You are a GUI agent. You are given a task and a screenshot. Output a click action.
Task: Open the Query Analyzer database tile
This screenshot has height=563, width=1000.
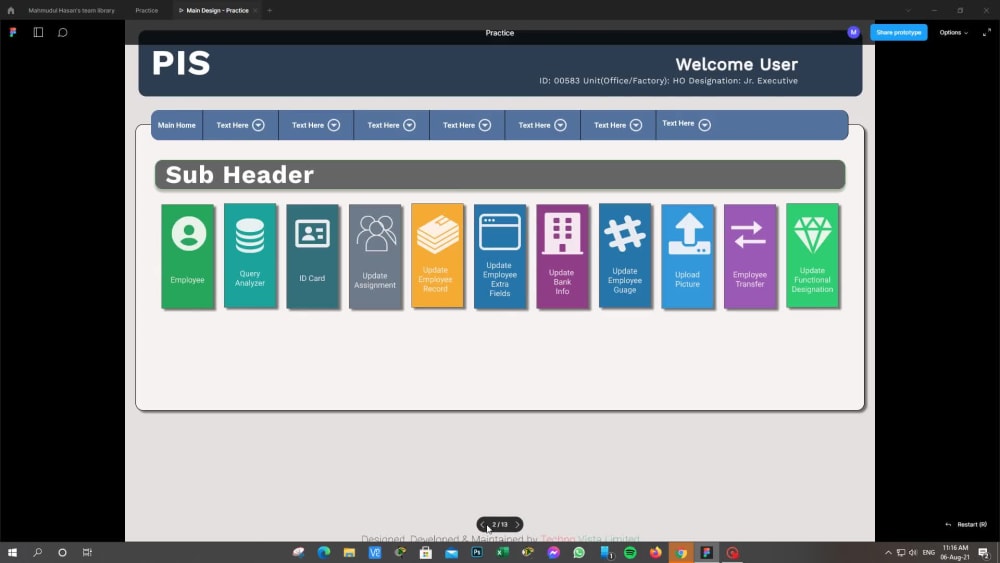click(250, 256)
